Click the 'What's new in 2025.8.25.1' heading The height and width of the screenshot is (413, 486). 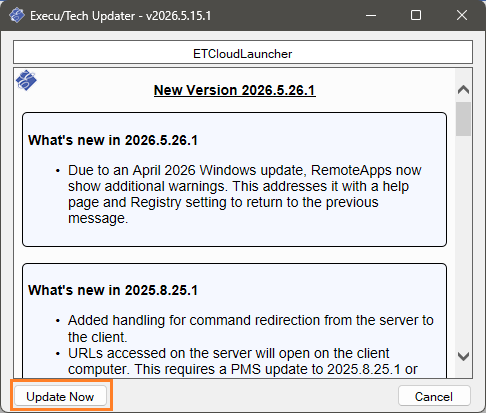[113, 290]
